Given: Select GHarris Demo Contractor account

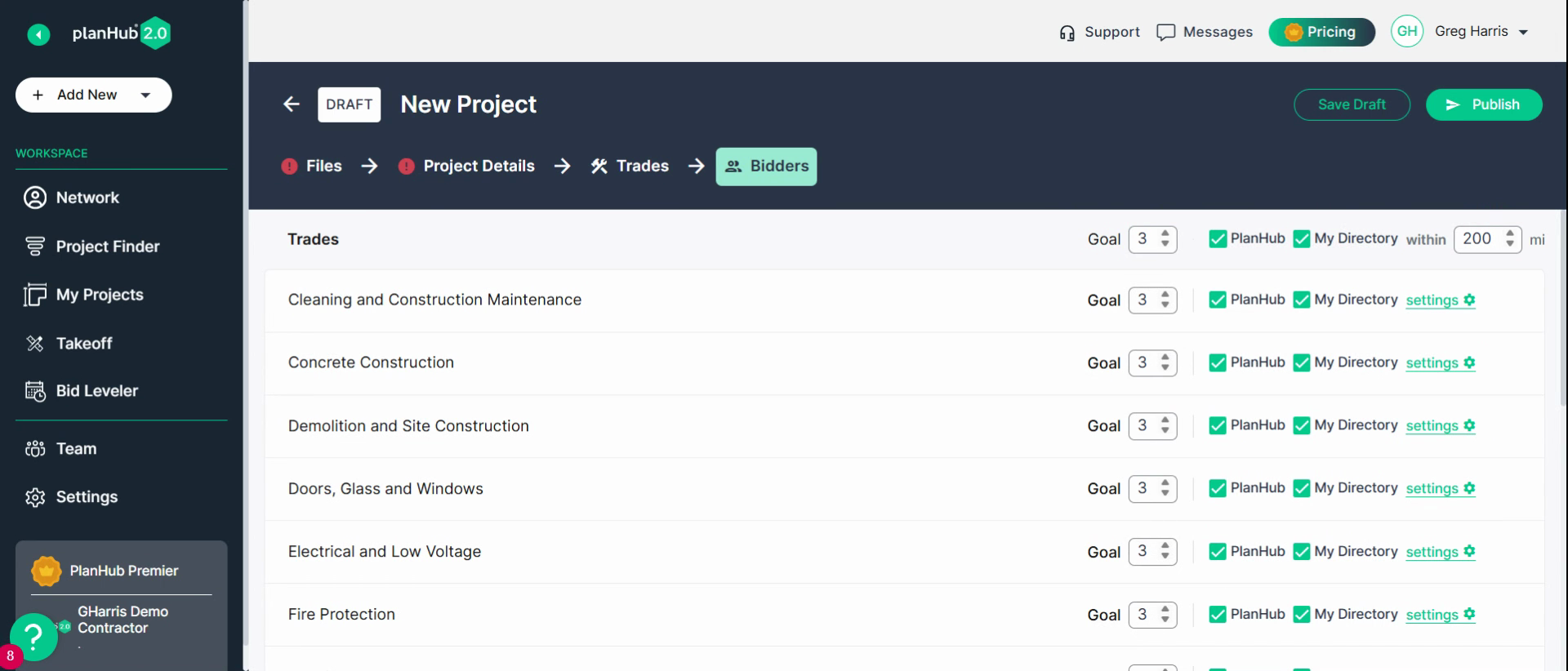Looking at the screenshot, I should (x=122, y=620).
